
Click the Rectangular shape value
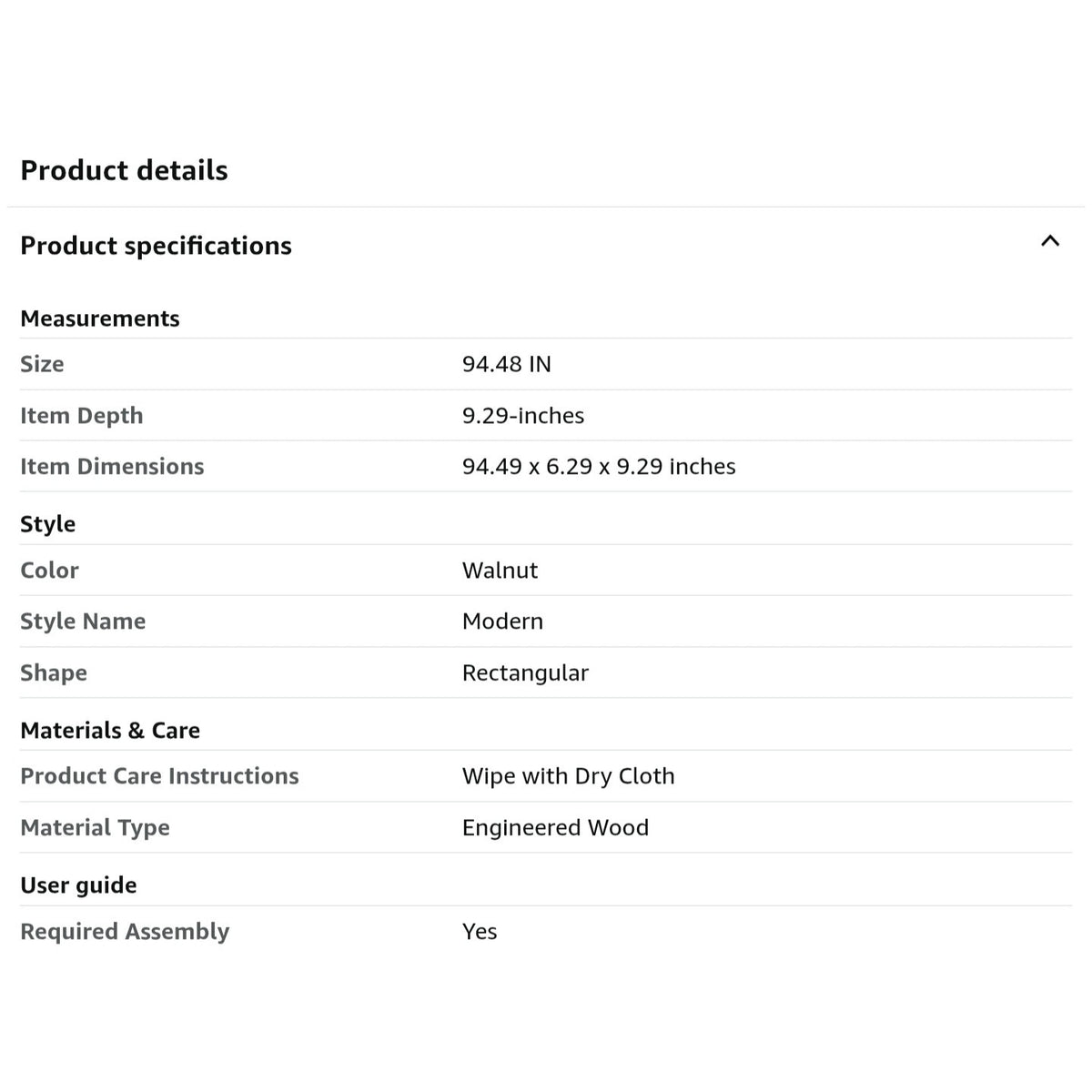(x=525, y=673)
